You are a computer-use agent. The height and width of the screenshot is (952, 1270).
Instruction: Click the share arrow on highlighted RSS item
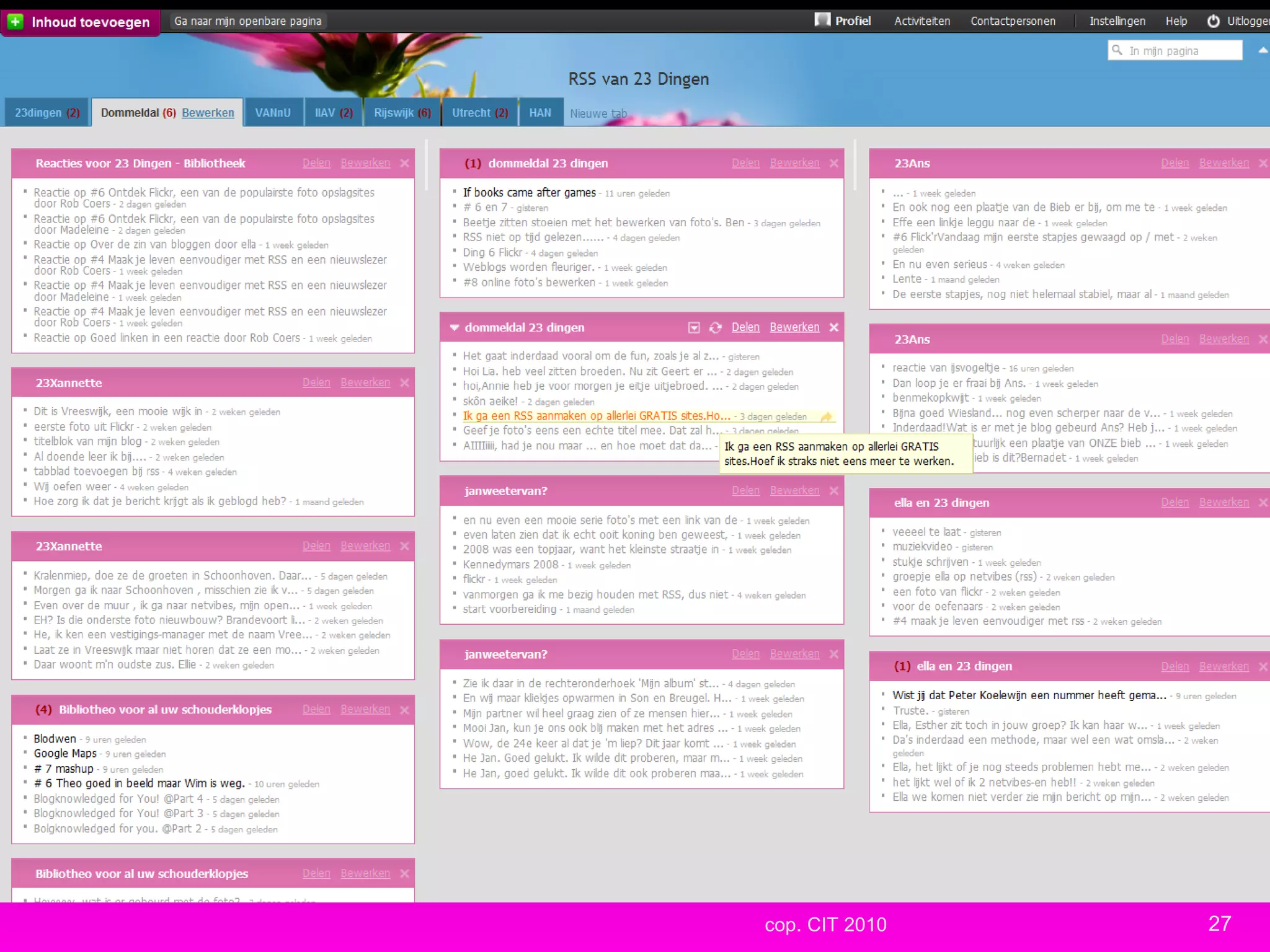pyautogui.click(x=826, y=417)
